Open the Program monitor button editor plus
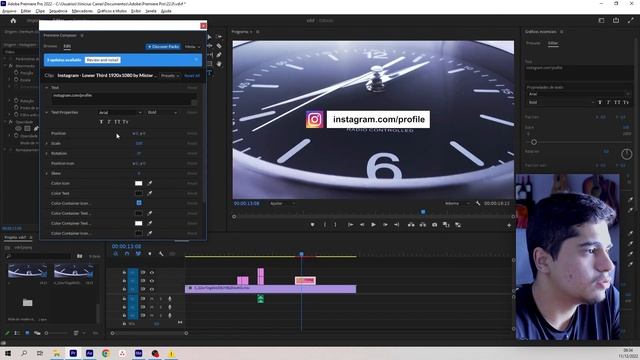The image size is (640, 360). [509, 225]
